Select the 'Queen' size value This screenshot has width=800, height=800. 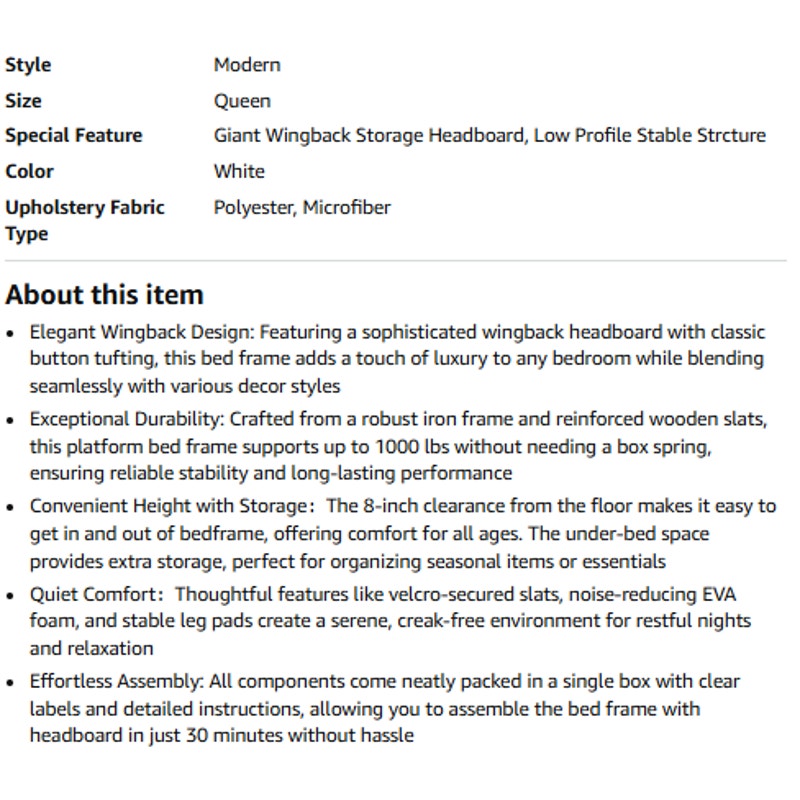(242, 102)
